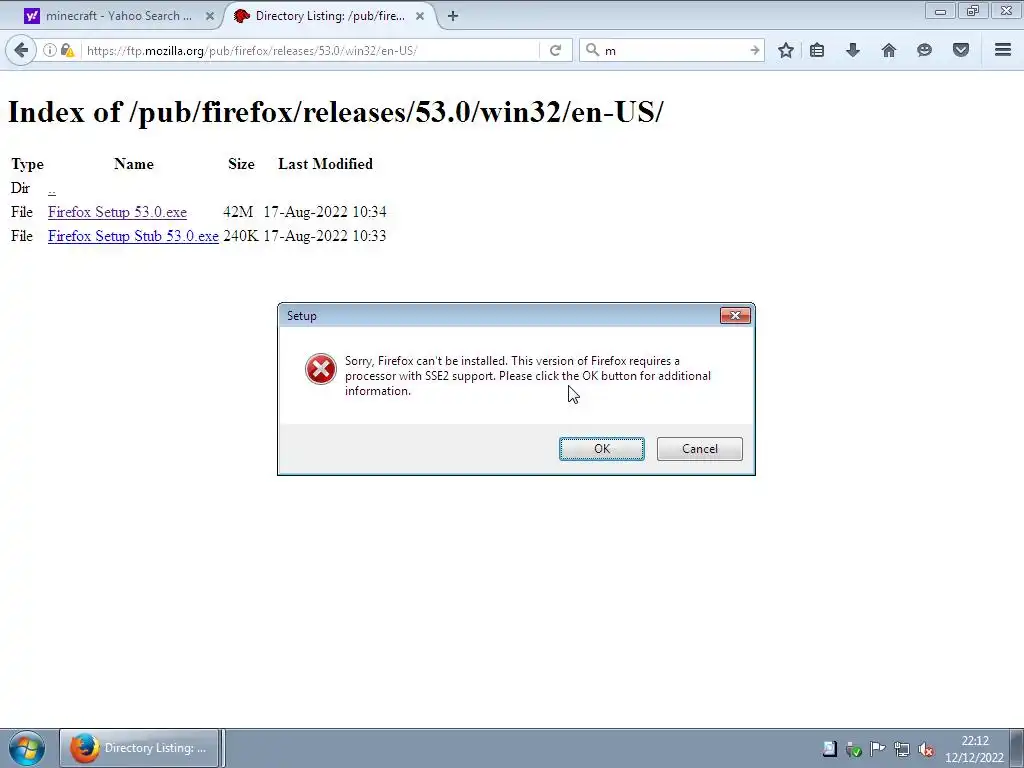Viewport: 1024px width, 768px height.
Task: Download Firefox Setup Stub 53.0.exe link
Action: [133, 236]
